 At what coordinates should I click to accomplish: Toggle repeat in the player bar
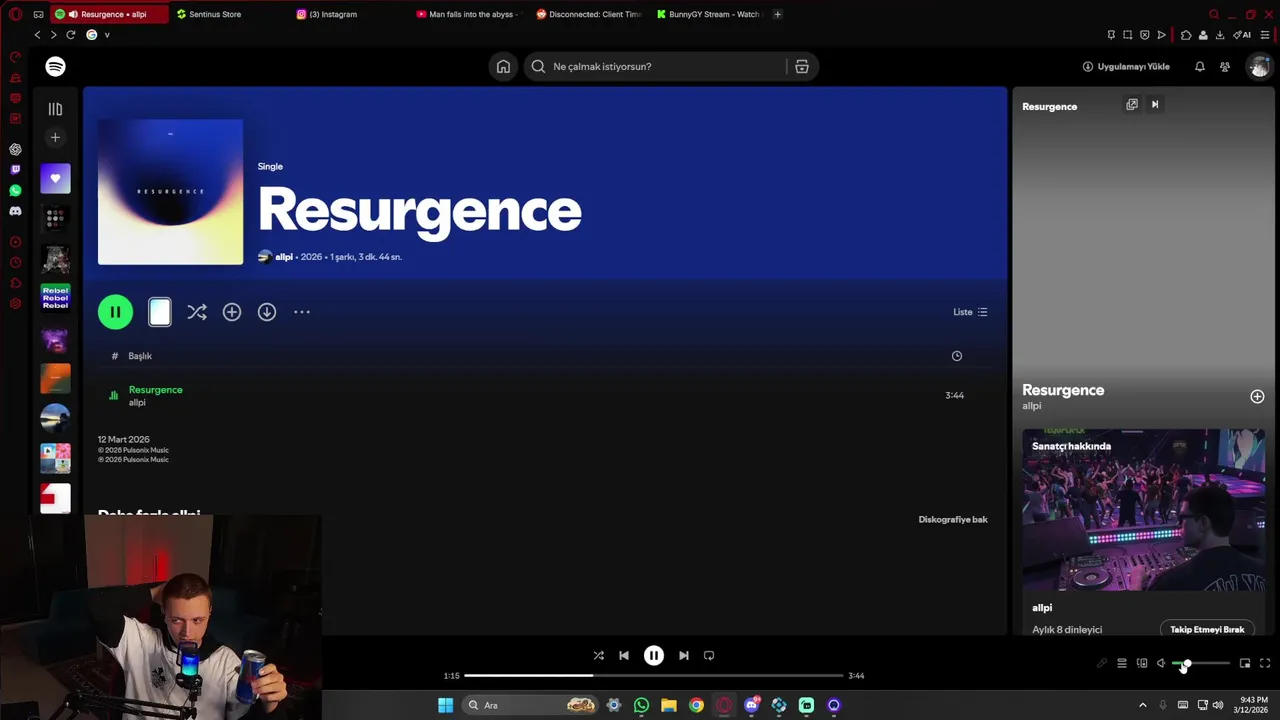pos(709,656)
